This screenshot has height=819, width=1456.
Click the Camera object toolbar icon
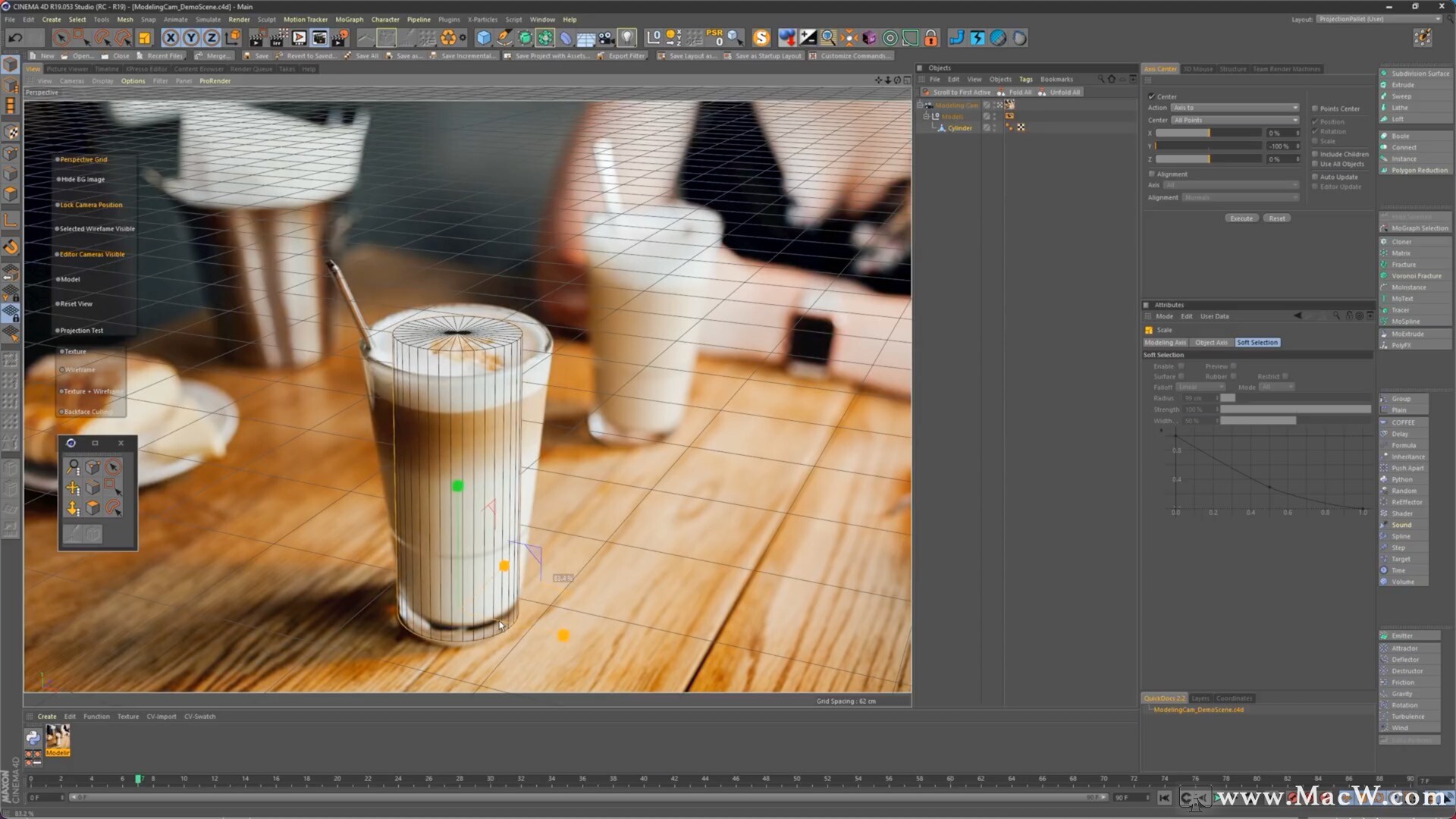pos(607,38)
